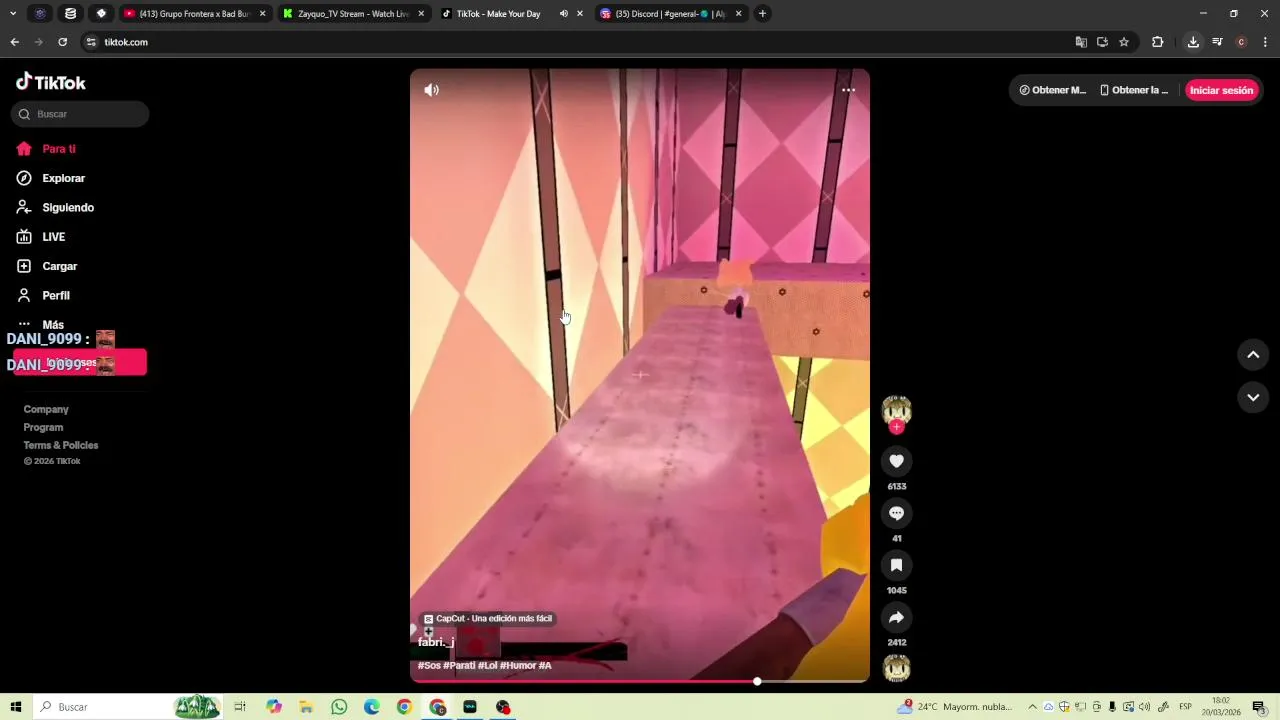Mute TikTok tab via speaker icon
The height and width of the screenshot is (720, 1280).
(x=564, y=14)
